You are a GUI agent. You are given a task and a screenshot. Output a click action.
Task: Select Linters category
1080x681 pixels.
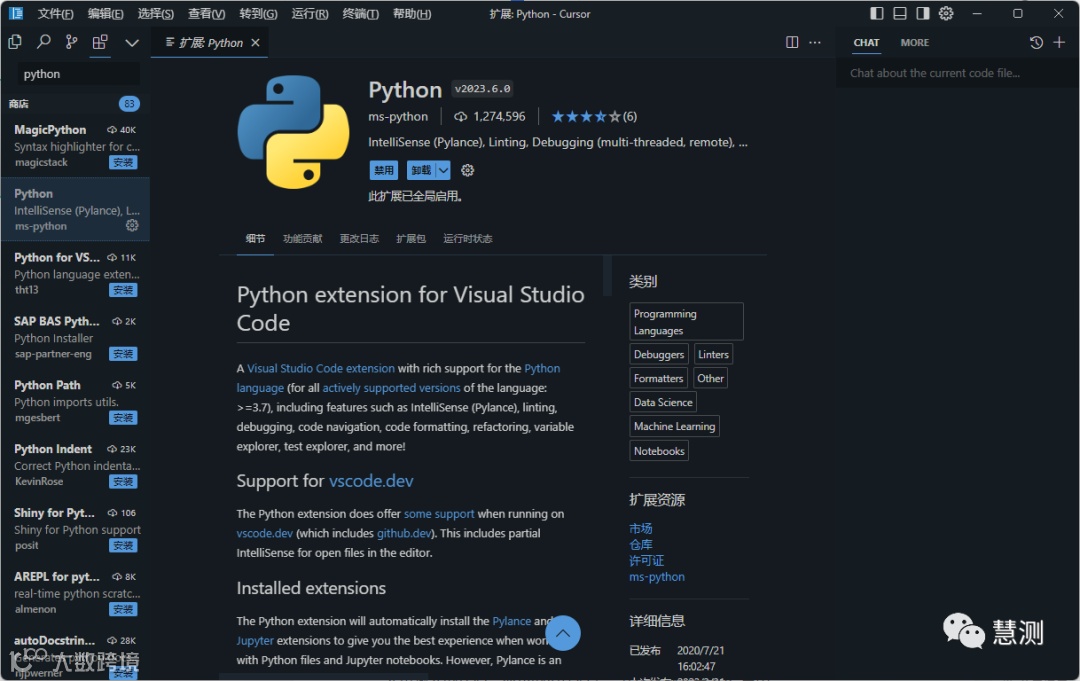(713, 354)
